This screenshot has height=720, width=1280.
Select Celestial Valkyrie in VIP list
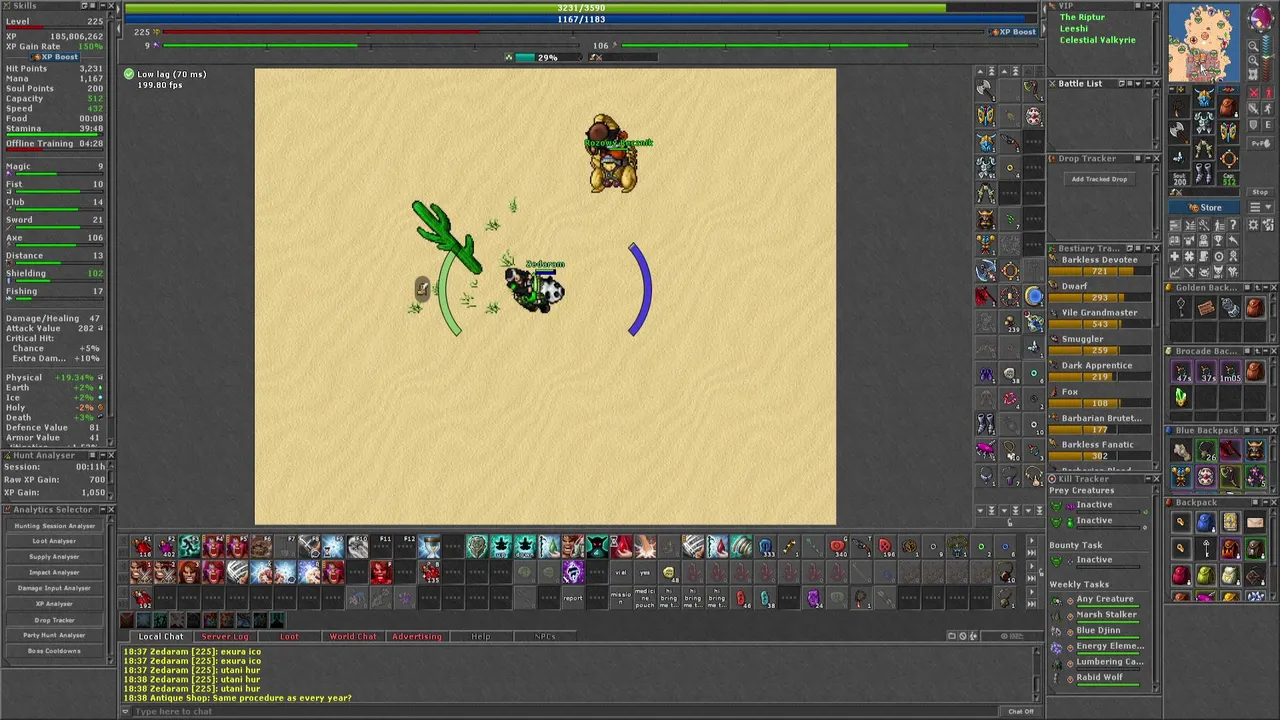[x=1097, y=40]
